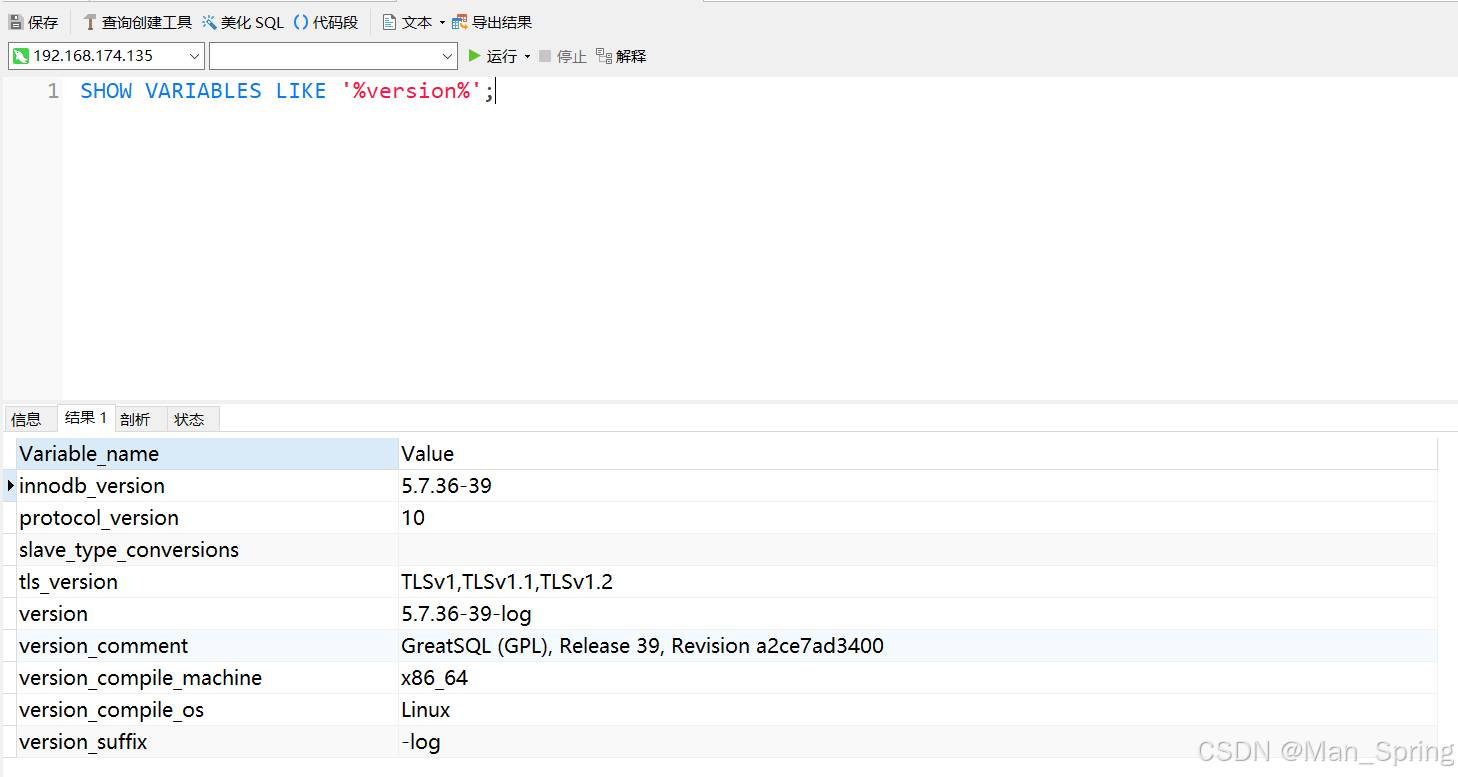
Task: Click the 导出结果 export results icon
Action: coord(491,21)
